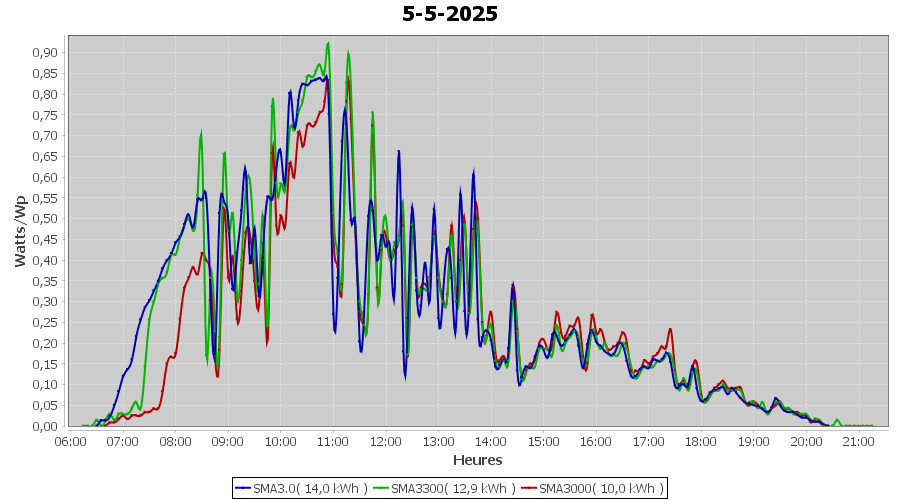Click the 0,55 value on Y axis

pyautogui.click(x=45, y=198)
